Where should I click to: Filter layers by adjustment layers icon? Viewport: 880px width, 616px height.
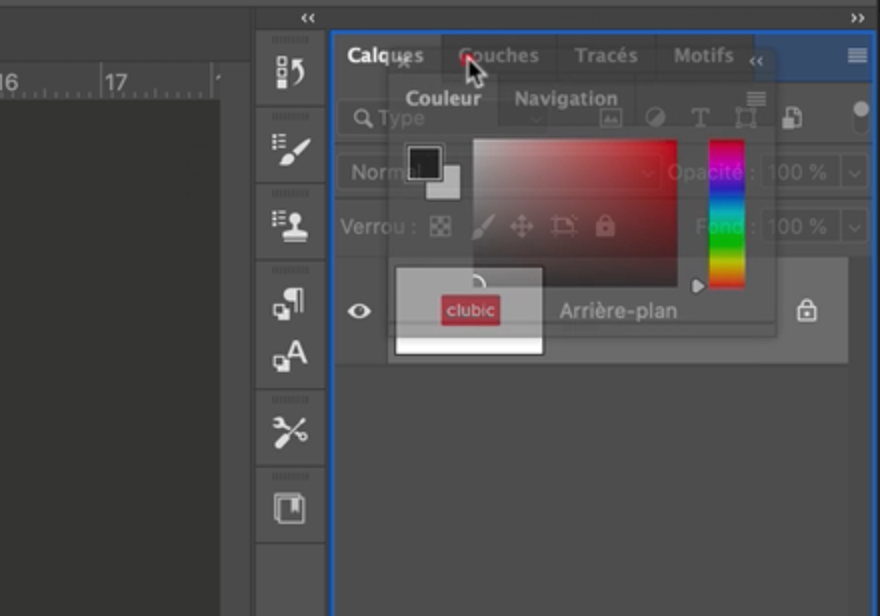click(655, 118)
